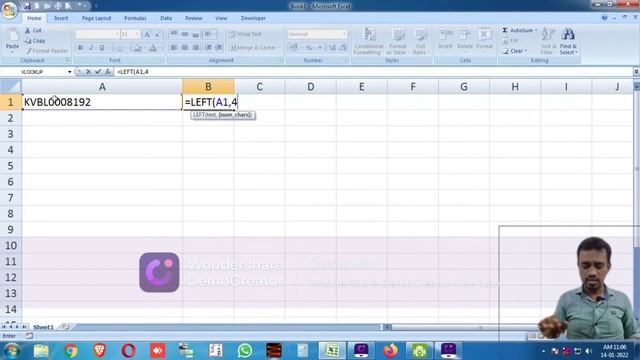
Task: Open the Font name dropdown
Action: 116,34
